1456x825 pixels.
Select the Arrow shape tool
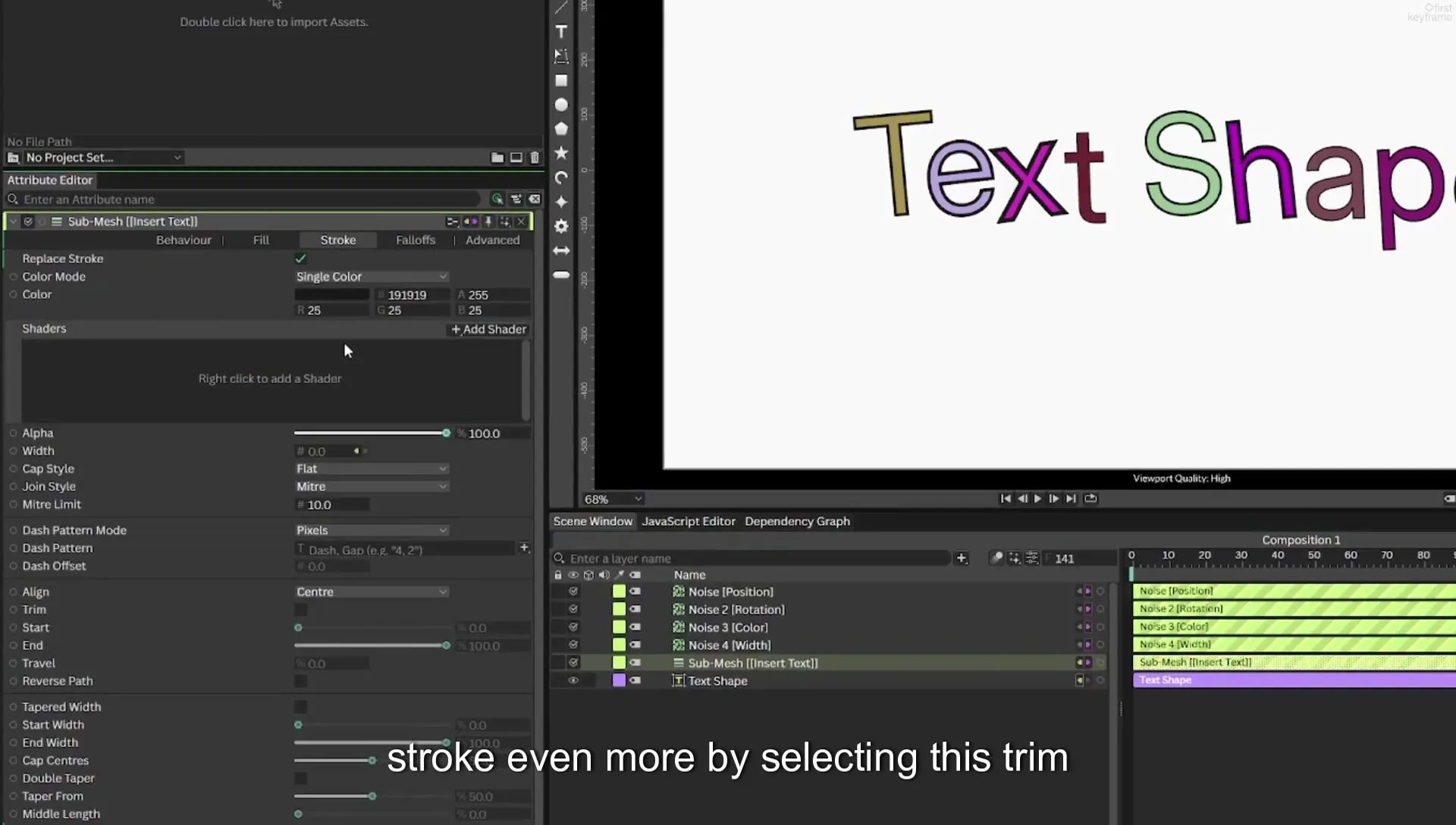561,250
